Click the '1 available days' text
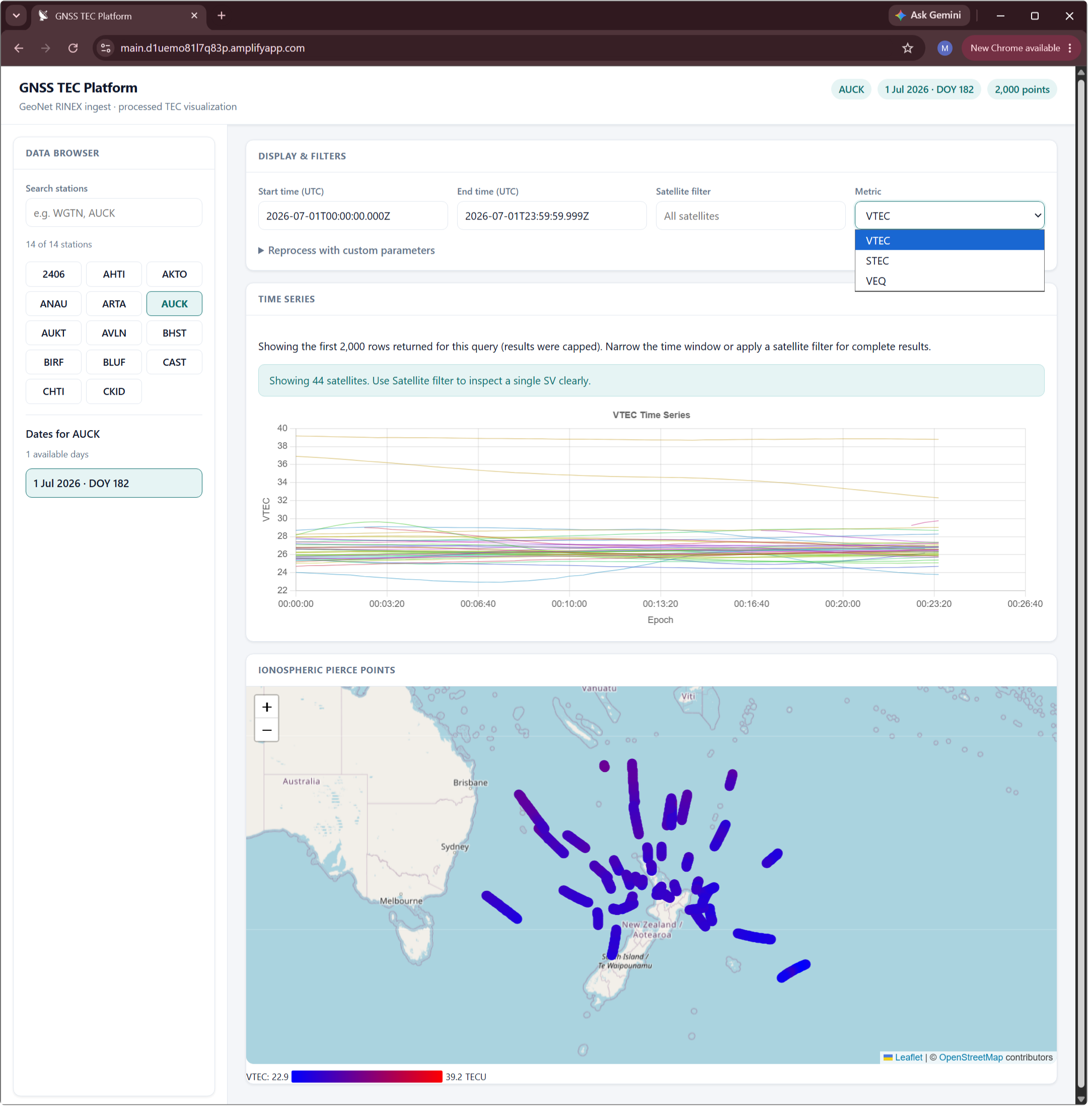 click(57, 455)
